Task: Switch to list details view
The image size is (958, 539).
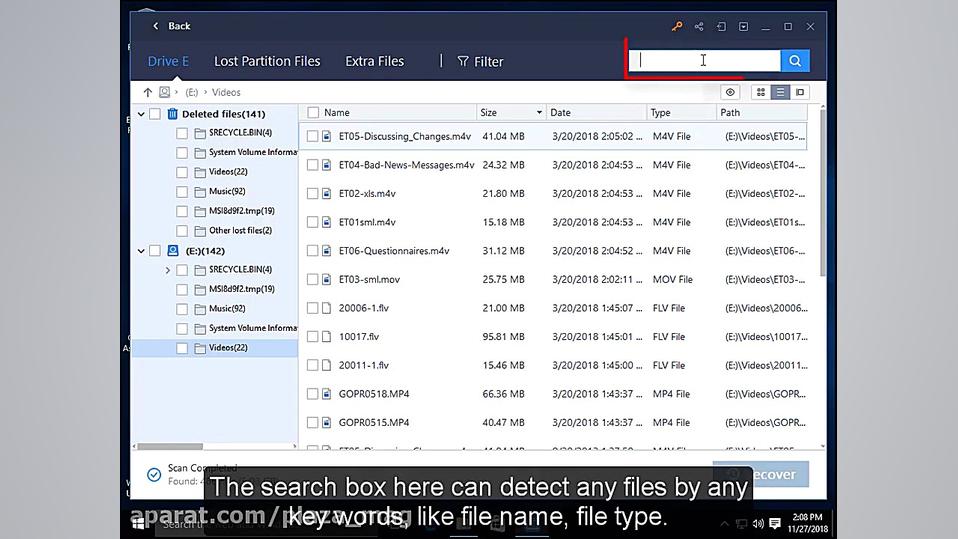Action: [780, 92]
